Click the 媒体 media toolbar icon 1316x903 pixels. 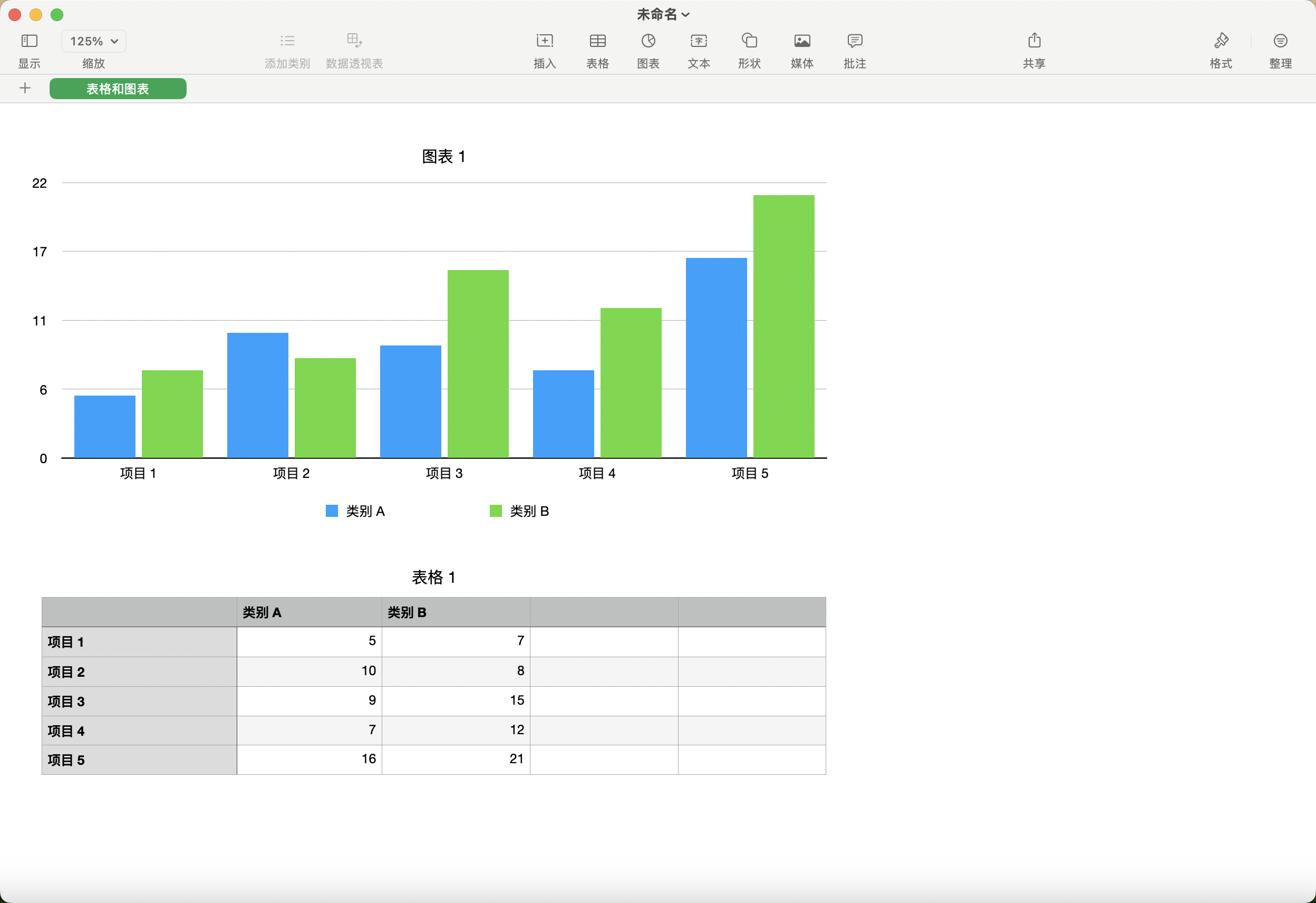coord(802,41)
